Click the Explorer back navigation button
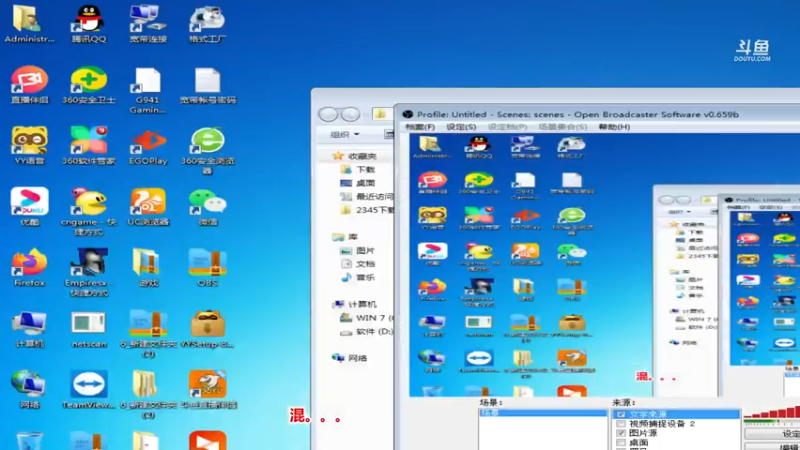Image resolution: width=800 pixels, height=450 pixels. tap(328, 114)
